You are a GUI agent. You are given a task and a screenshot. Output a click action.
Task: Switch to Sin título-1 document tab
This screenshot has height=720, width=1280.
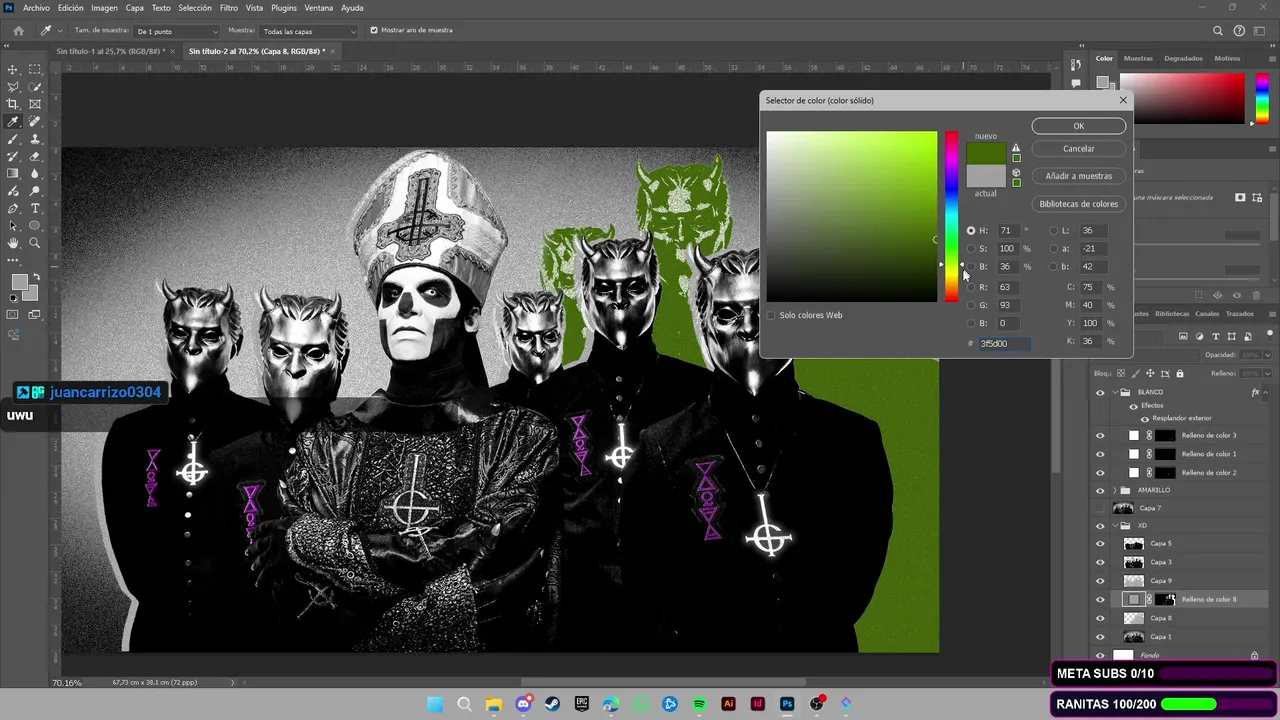(x=110, y=51)
